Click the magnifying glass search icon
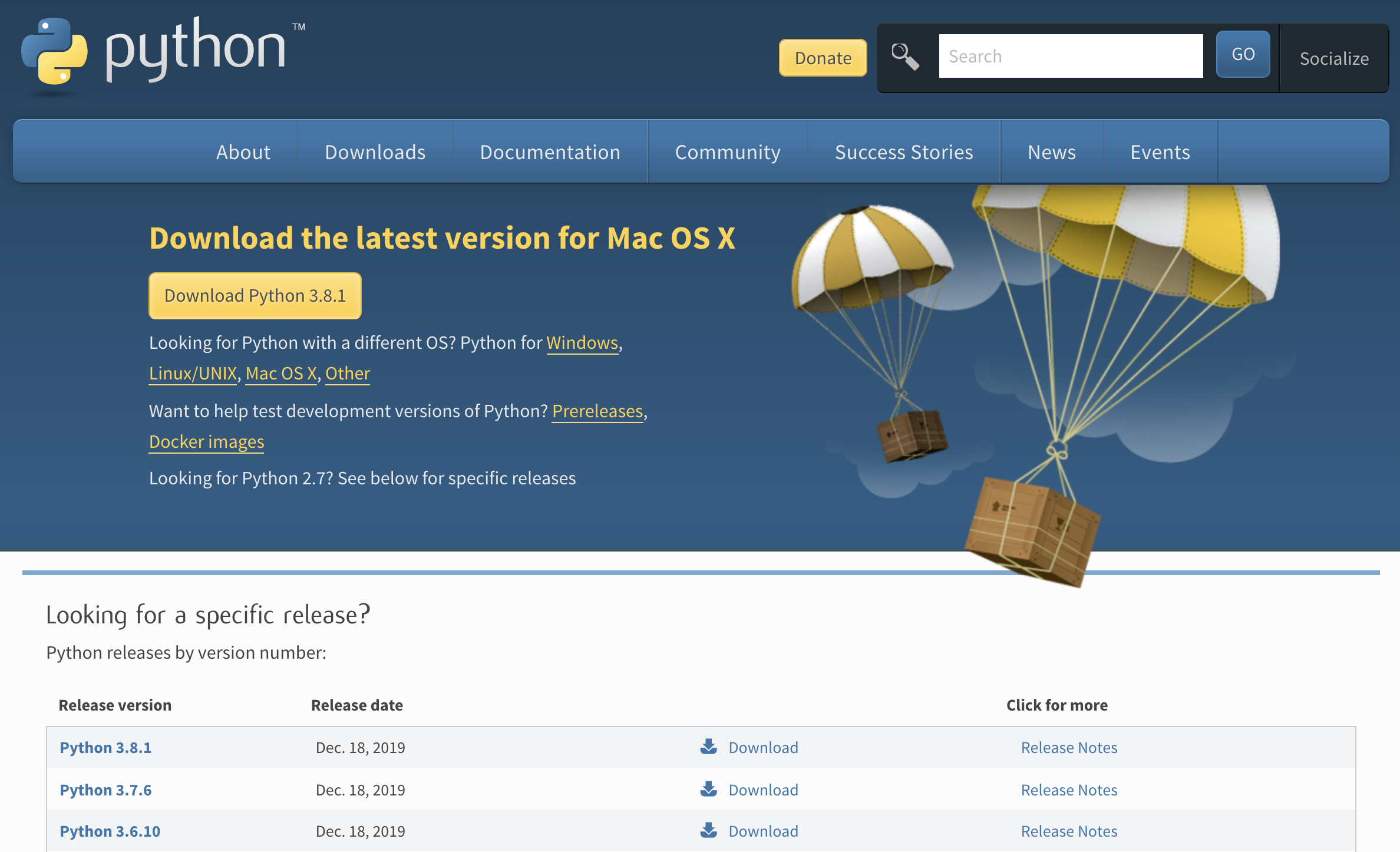This screenshot has height=852, width=1400. tap(905, 57)
